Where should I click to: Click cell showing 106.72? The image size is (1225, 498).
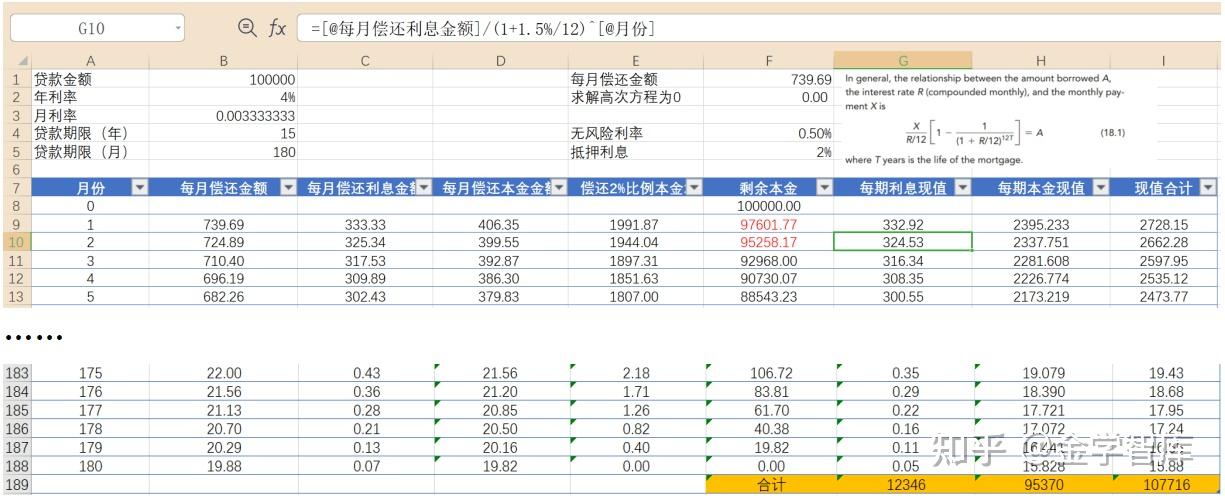(770, 373)
